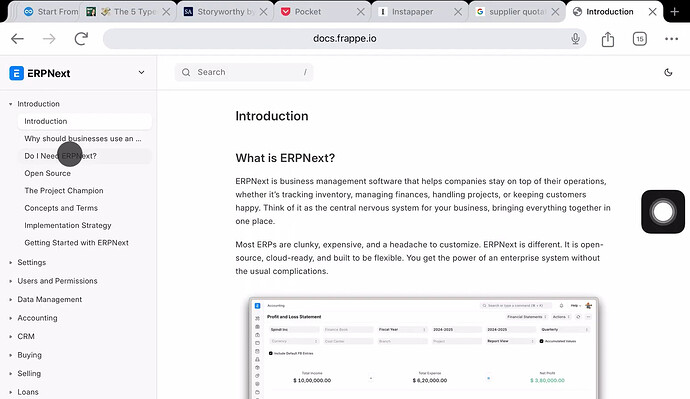Expand the Settings section
This screenshot has height=399, width=690.
(11, 262)
